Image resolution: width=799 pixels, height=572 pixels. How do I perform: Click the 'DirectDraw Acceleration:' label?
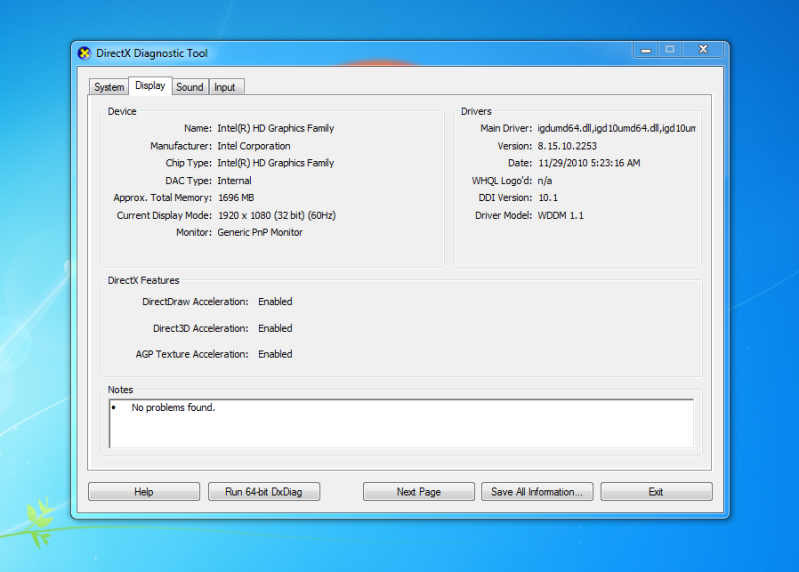pyautogui.click(x=195, y=302)
